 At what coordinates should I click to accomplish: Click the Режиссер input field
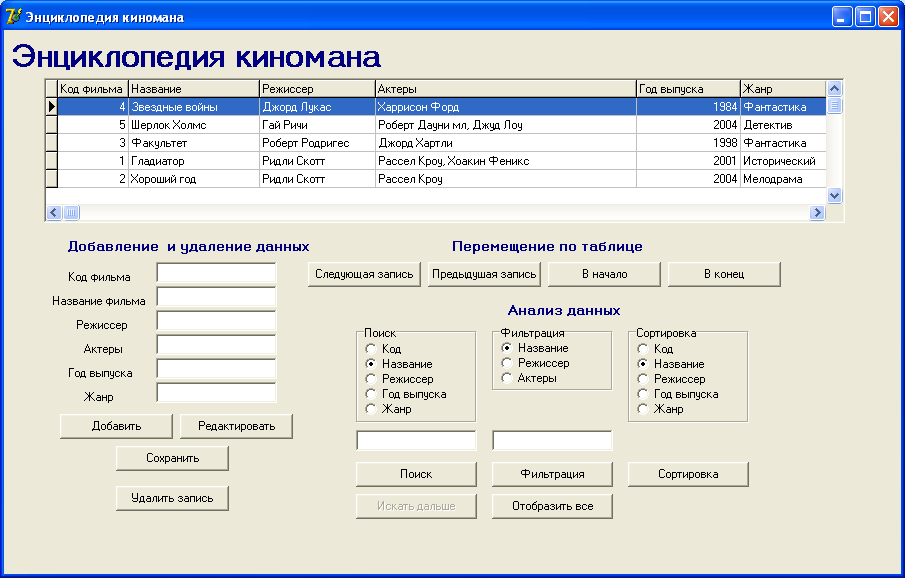[x=216, y=321]
